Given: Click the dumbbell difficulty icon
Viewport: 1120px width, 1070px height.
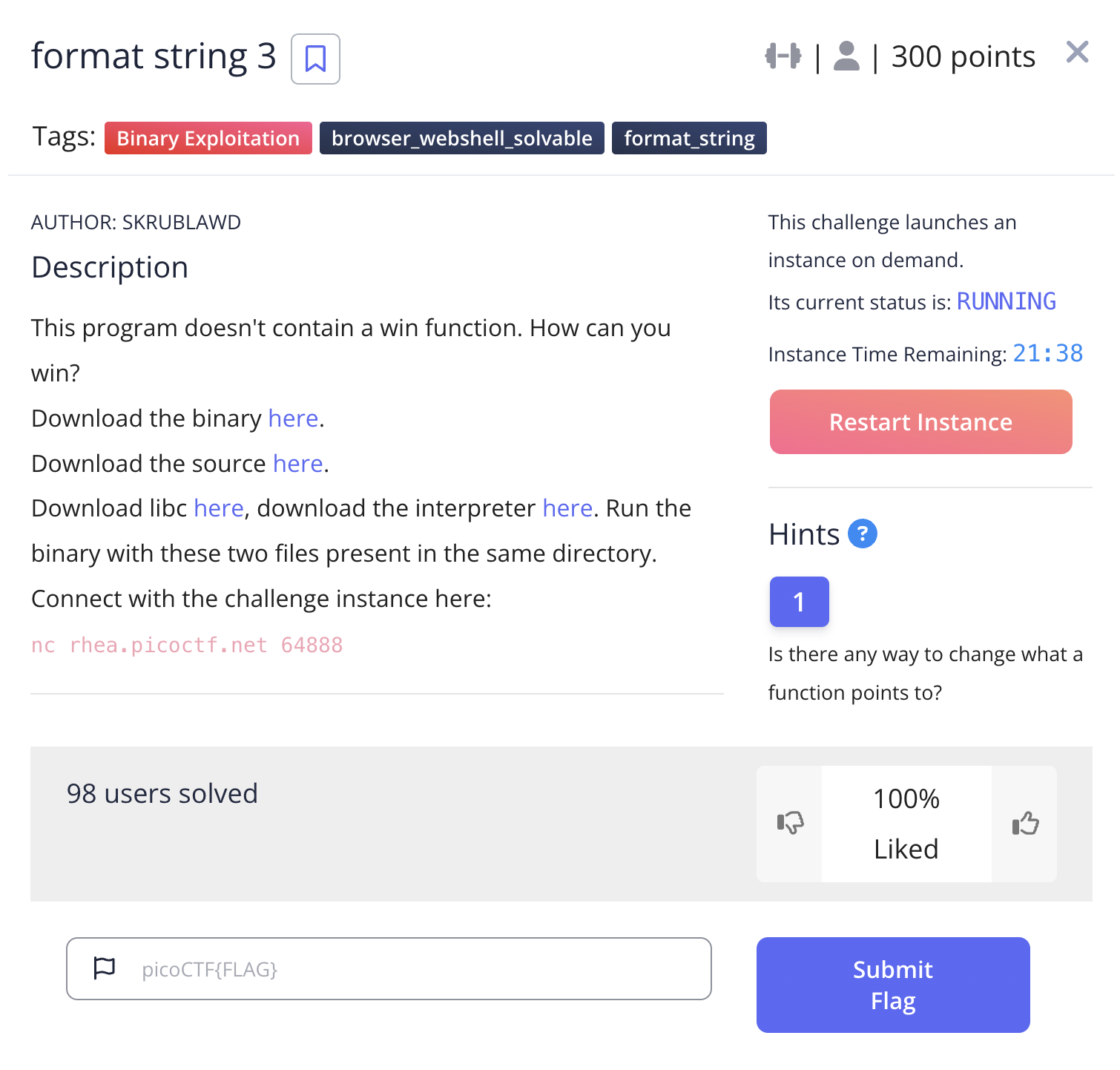Looking at the screenshot, I should pos(783,56).
